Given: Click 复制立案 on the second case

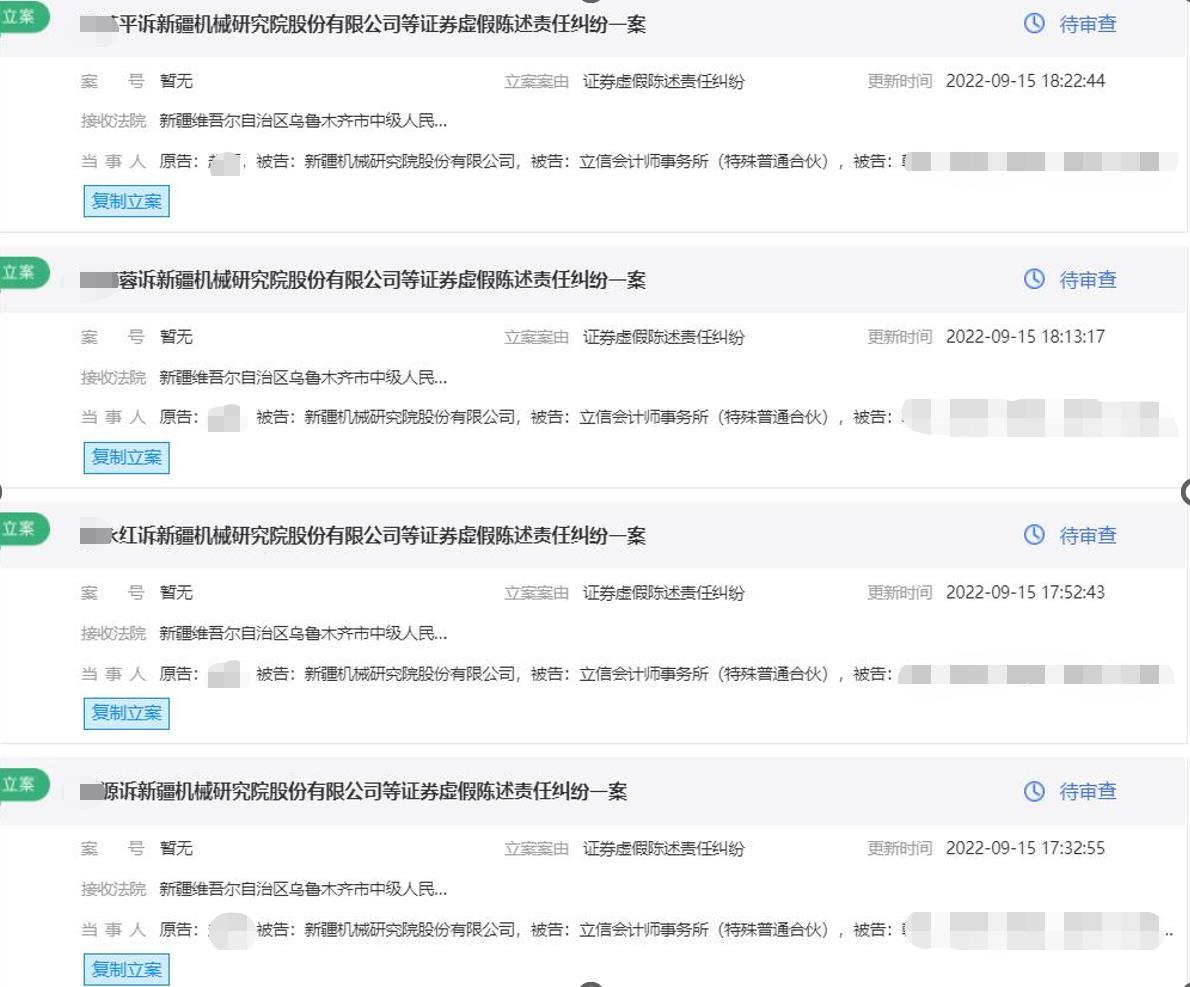Looking at the screenshot, I should pos(125,457).
